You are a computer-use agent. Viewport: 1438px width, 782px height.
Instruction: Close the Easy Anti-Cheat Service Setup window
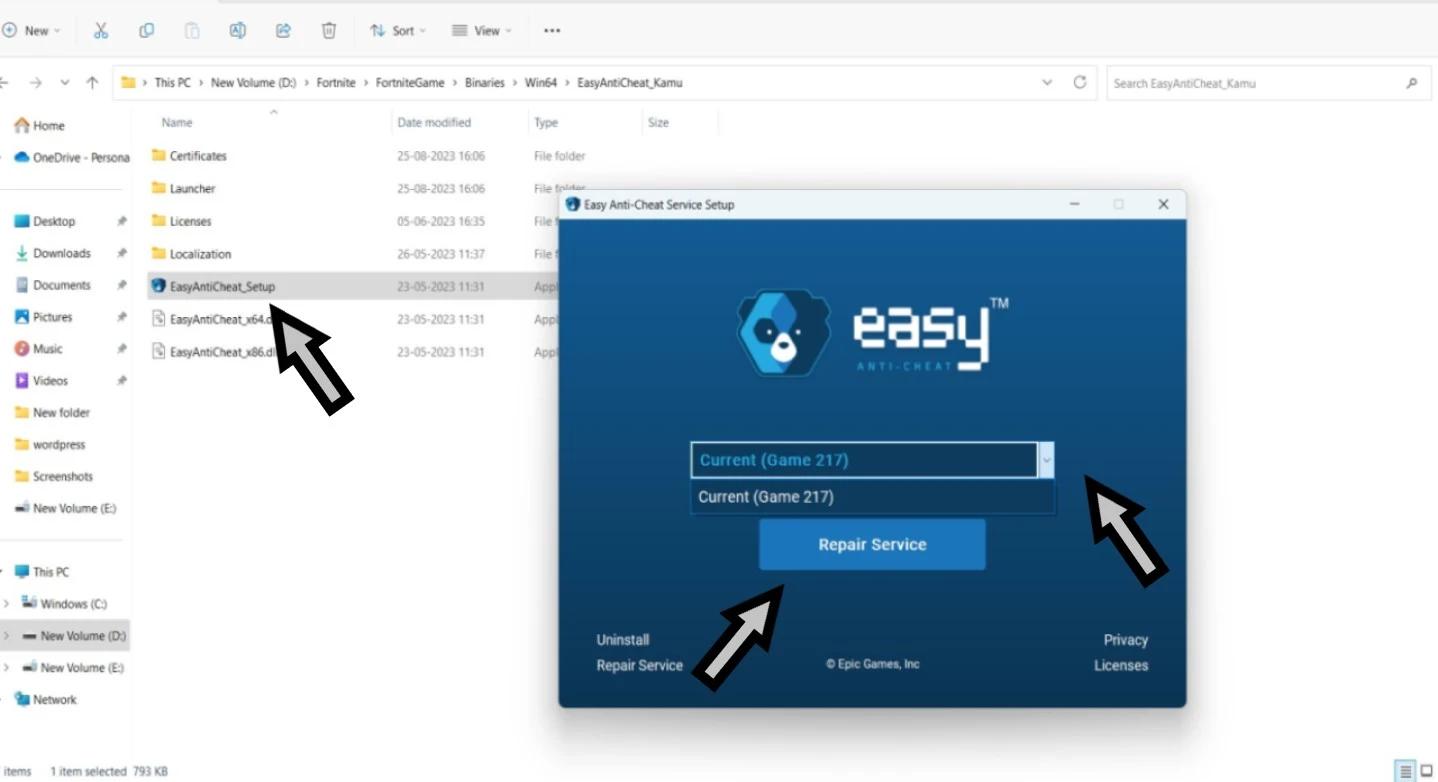(1163, 204)
